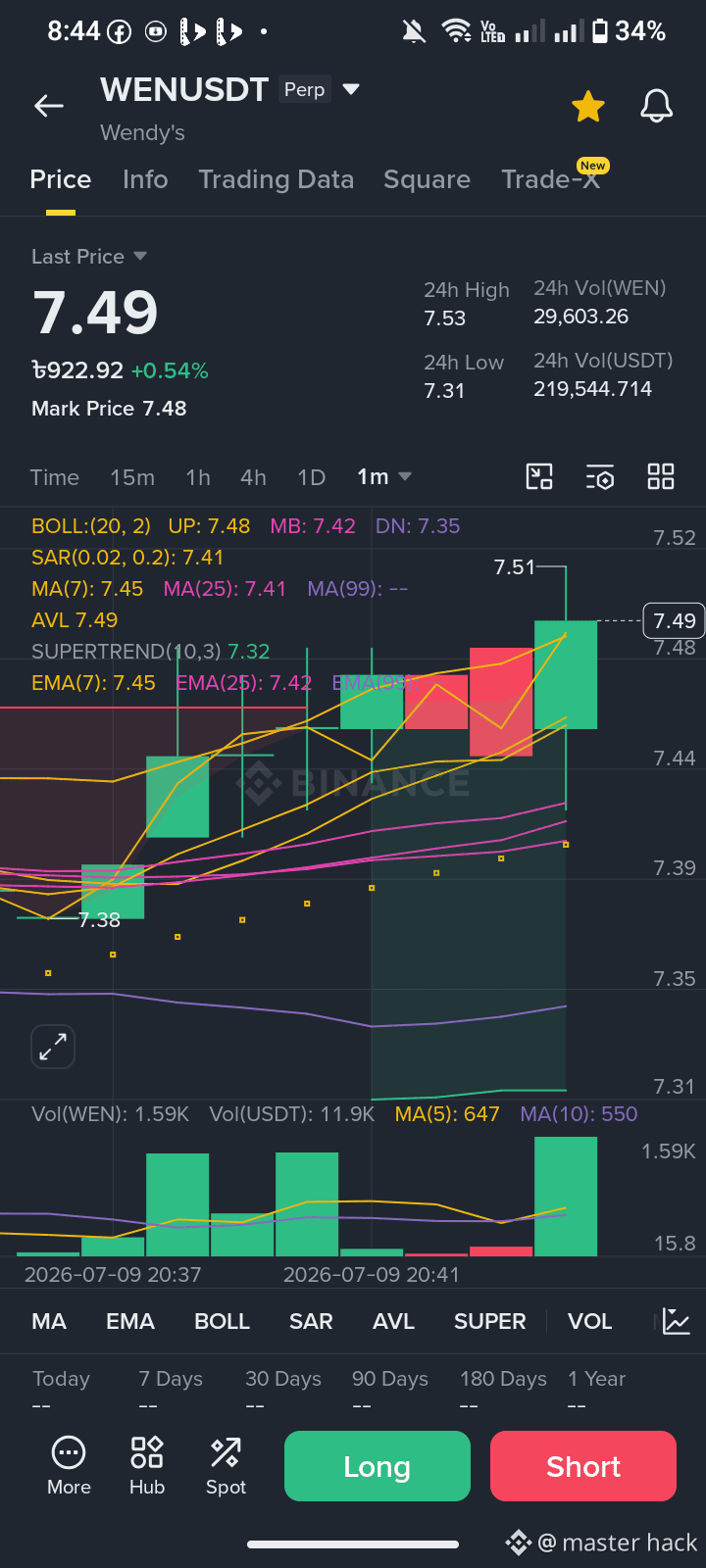
Task: Toggle the VOL indicator
Action: click(589, 1321)
